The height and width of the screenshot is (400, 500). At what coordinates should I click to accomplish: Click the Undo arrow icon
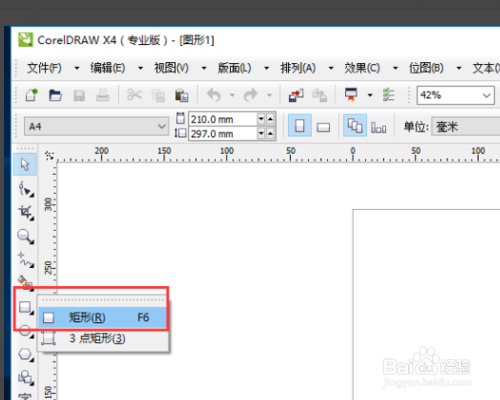pyautogui.click(x=214, y=95)
